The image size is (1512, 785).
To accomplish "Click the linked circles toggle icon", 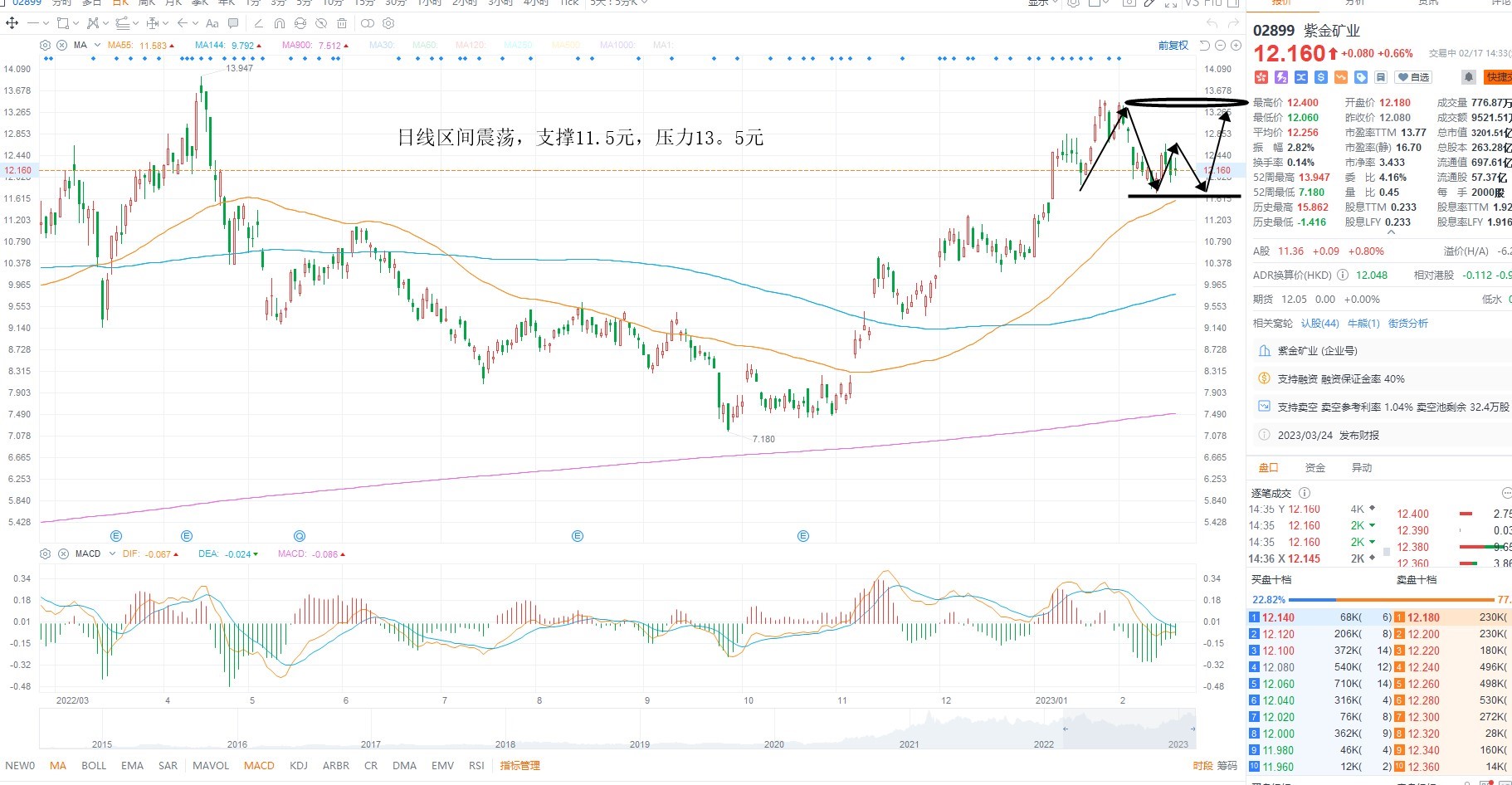I will click(368, 23).
